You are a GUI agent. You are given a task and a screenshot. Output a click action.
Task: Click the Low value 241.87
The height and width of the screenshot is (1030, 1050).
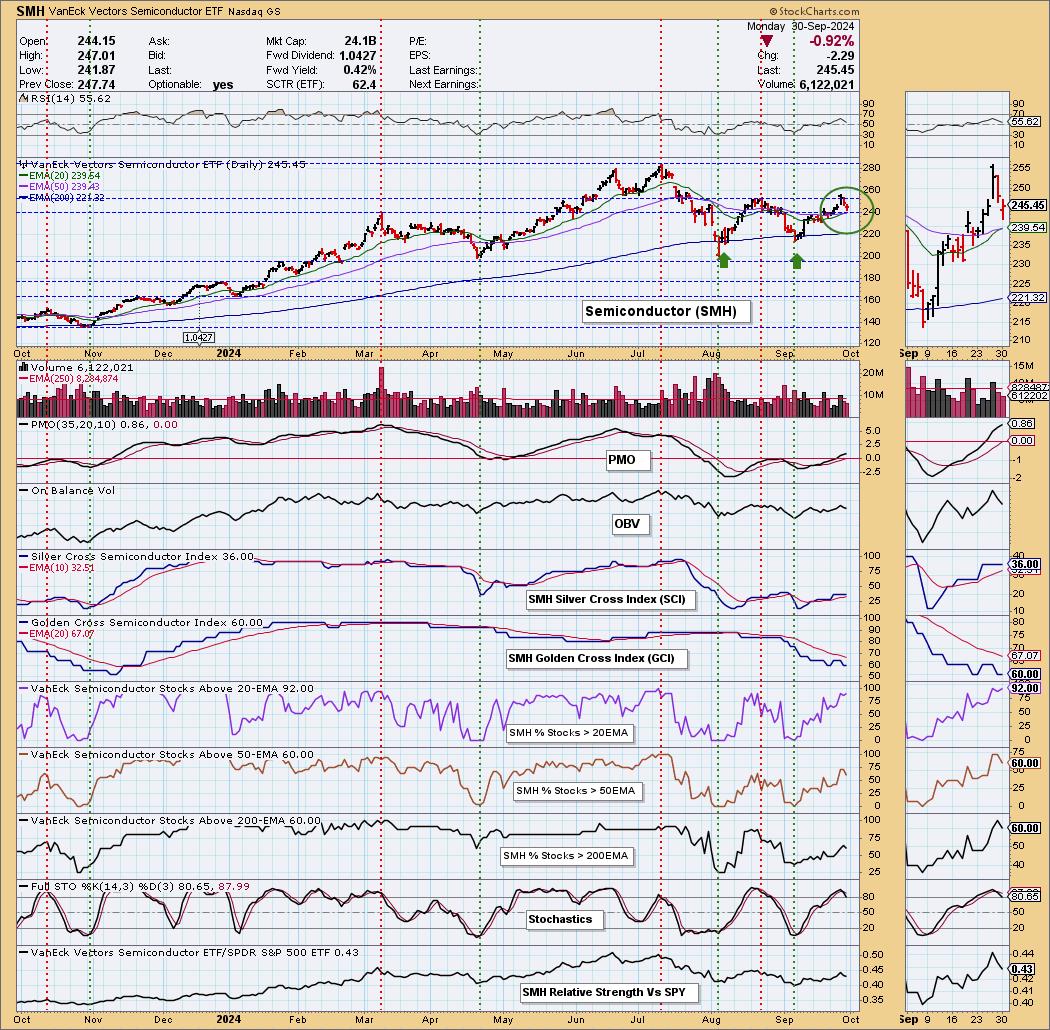tap(96, 70)
